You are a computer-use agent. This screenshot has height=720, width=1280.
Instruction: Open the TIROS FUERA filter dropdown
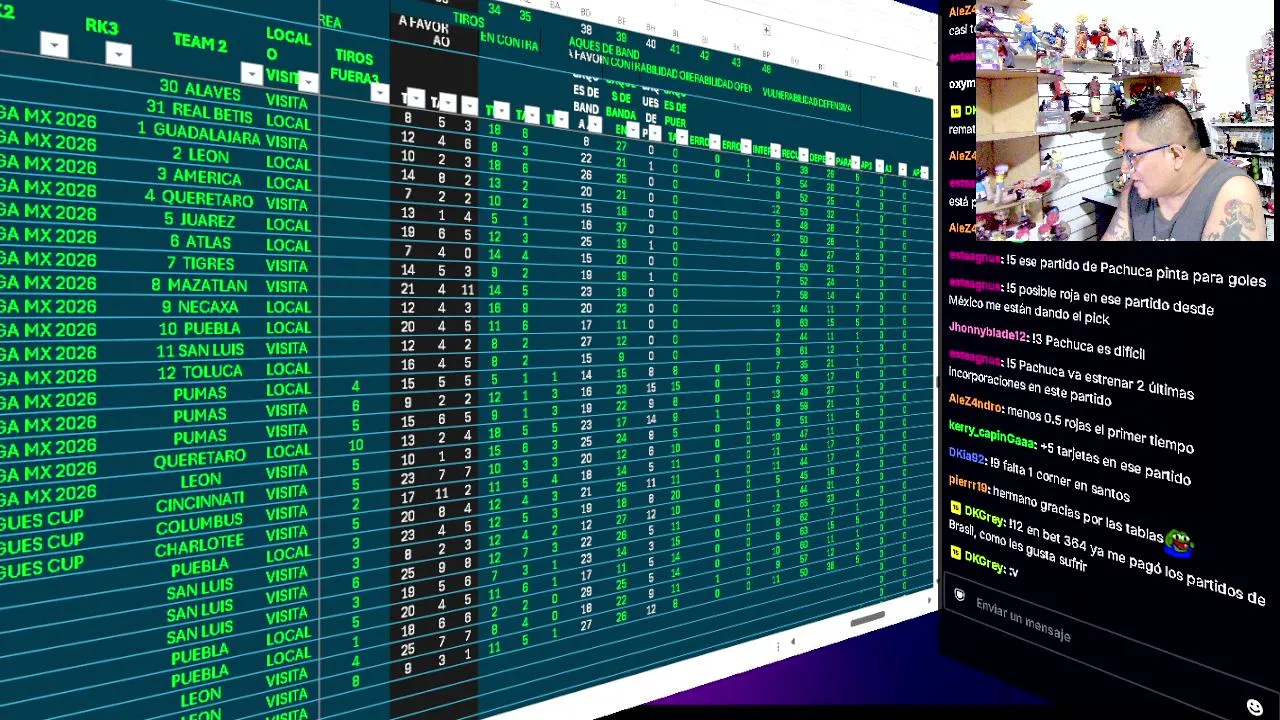pos(379,93)
